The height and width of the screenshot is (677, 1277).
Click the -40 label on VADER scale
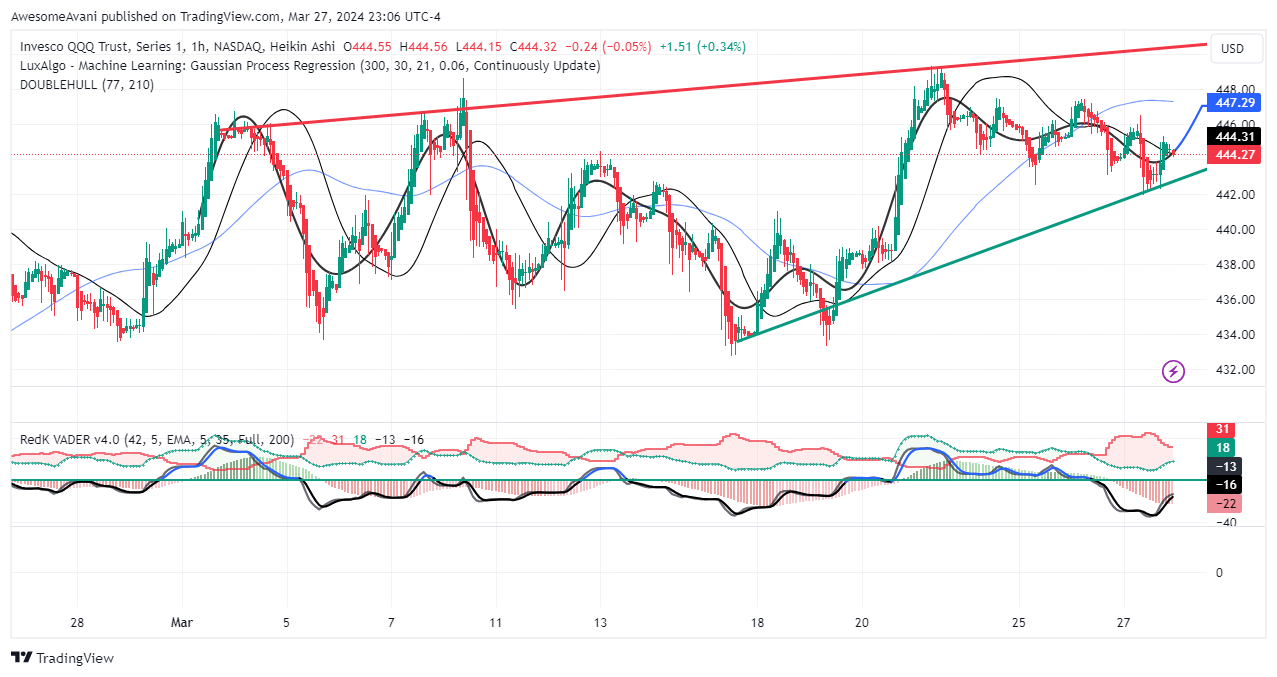point(1226,522)
